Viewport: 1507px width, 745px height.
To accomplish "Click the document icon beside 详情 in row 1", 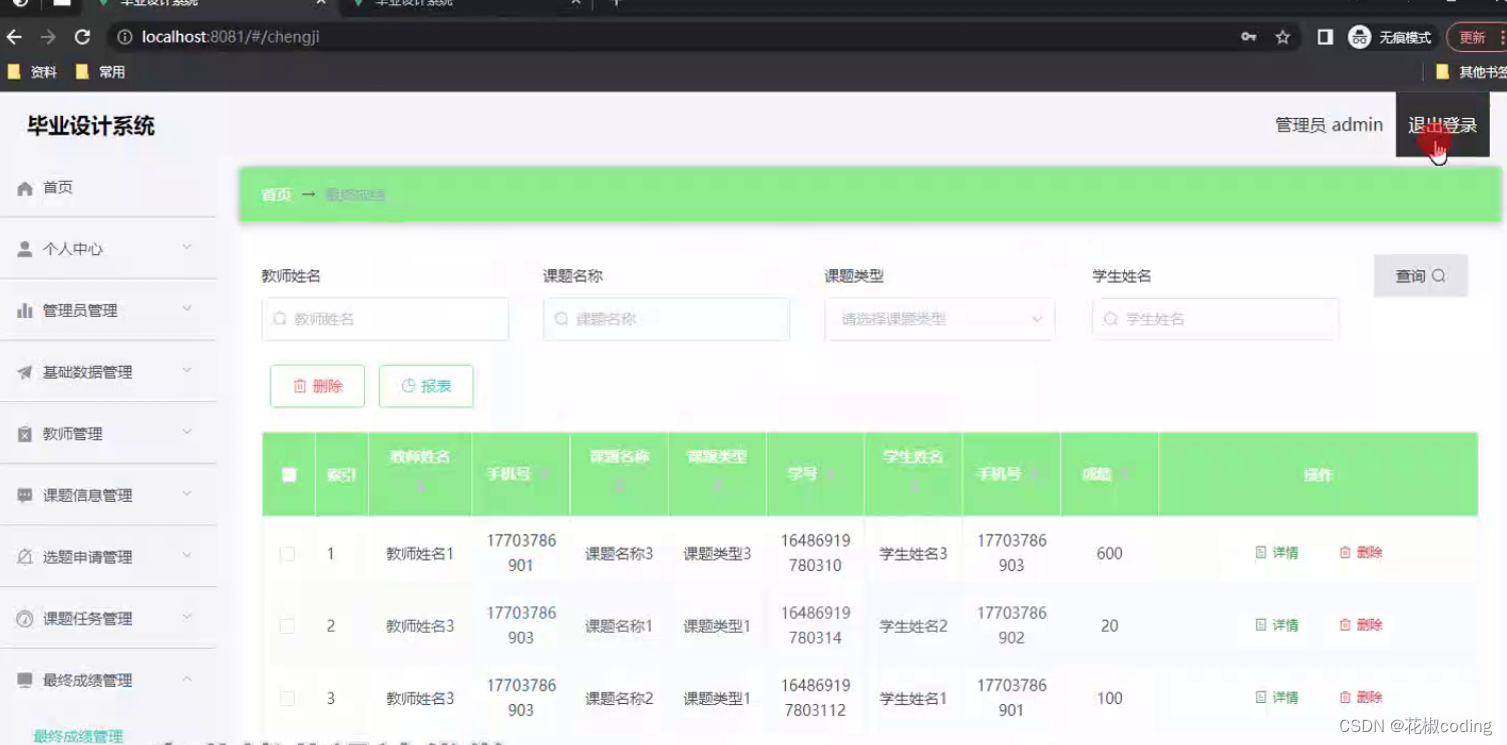I will (1258, 552).
